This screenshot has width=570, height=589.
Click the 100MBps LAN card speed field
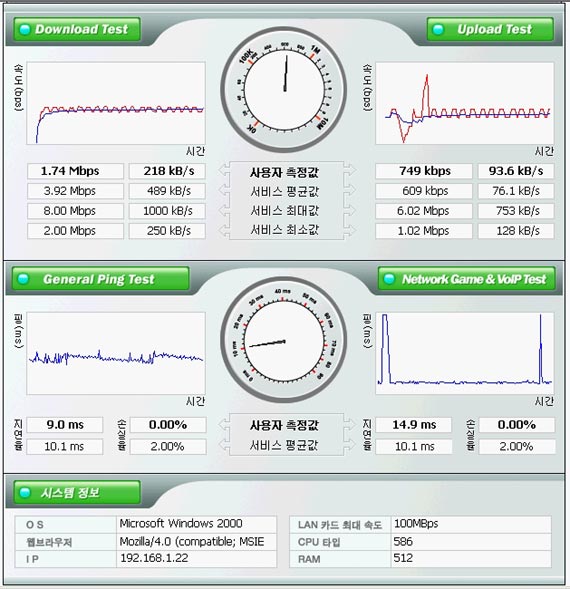coord(471,524)
